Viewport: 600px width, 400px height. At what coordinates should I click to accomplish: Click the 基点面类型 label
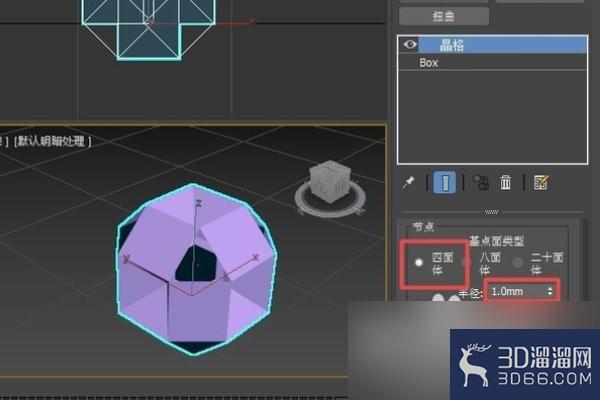coord(496,241)
